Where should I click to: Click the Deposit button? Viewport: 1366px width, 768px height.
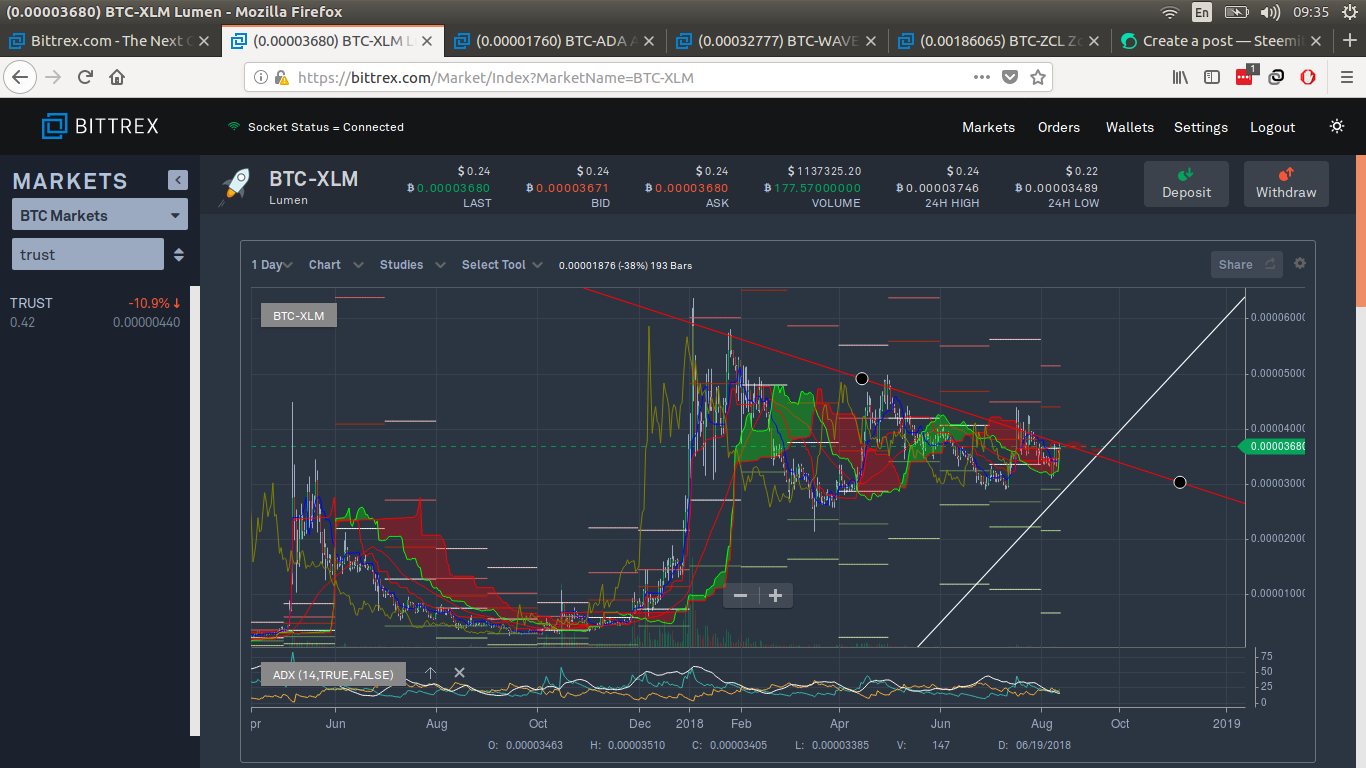(1186, 184)
